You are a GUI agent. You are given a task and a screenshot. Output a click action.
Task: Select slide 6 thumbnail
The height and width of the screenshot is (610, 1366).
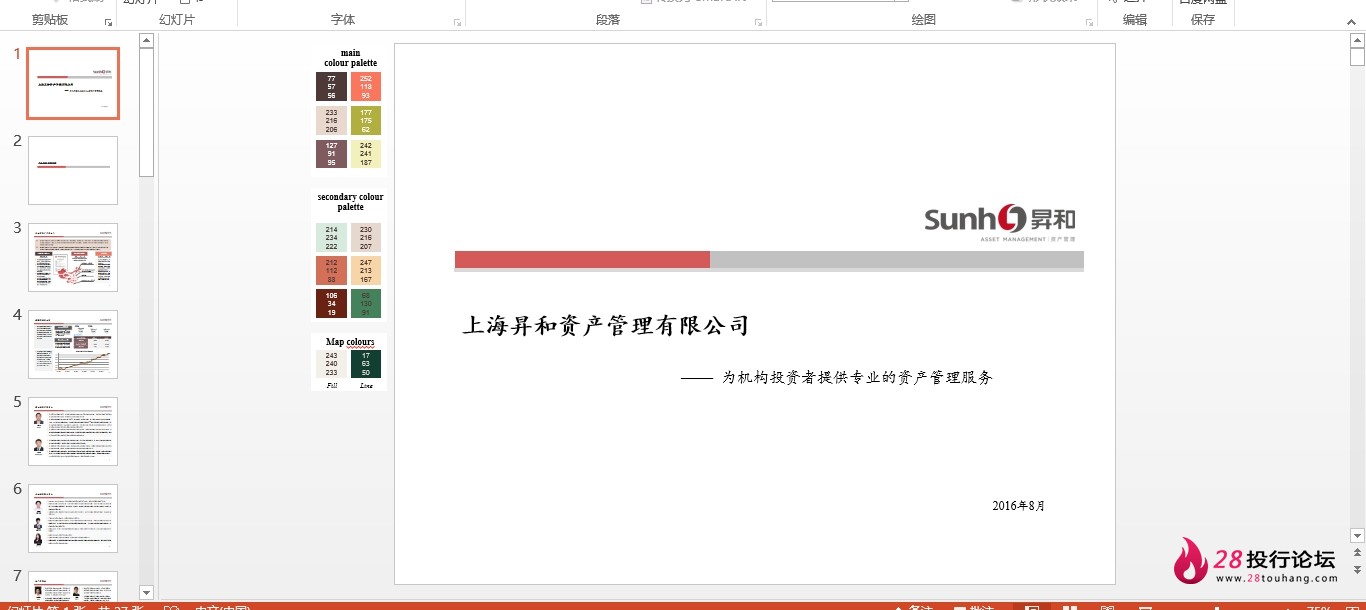73,518
